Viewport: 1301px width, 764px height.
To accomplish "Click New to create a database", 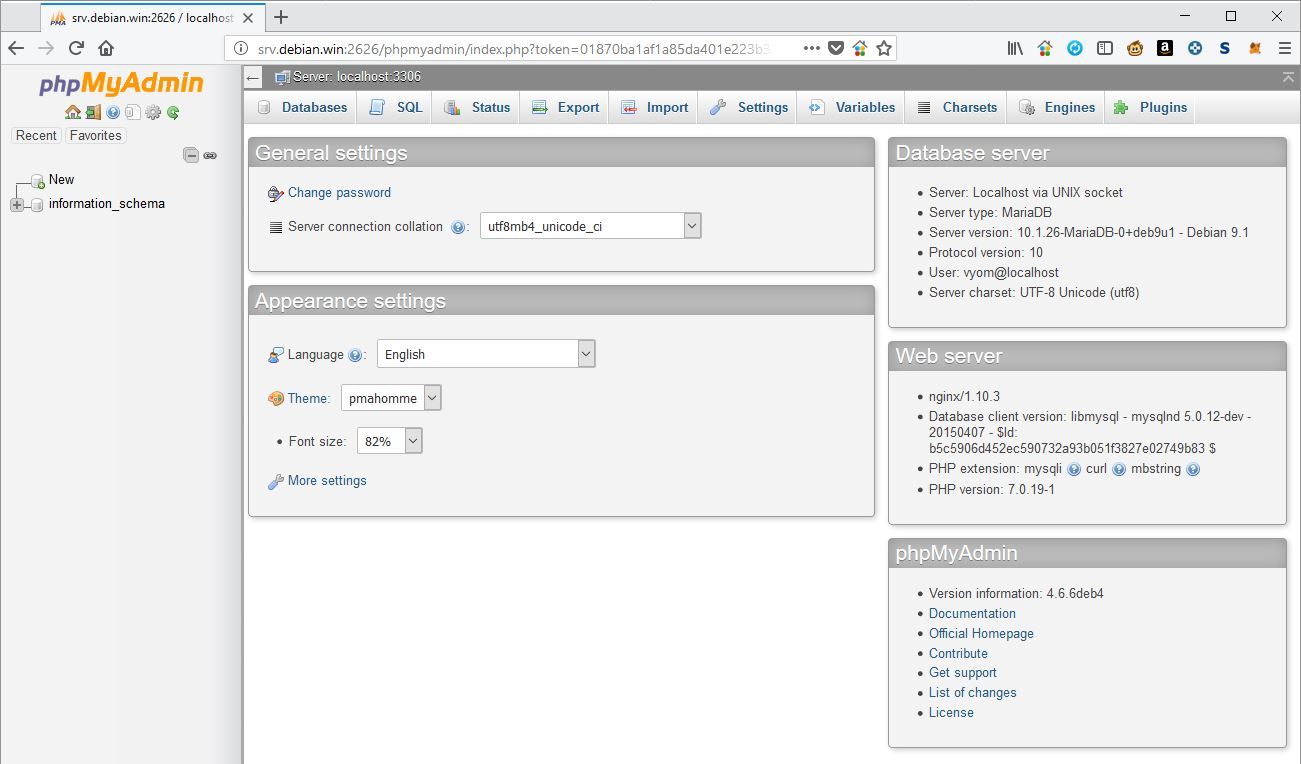I will pos(61,180).
